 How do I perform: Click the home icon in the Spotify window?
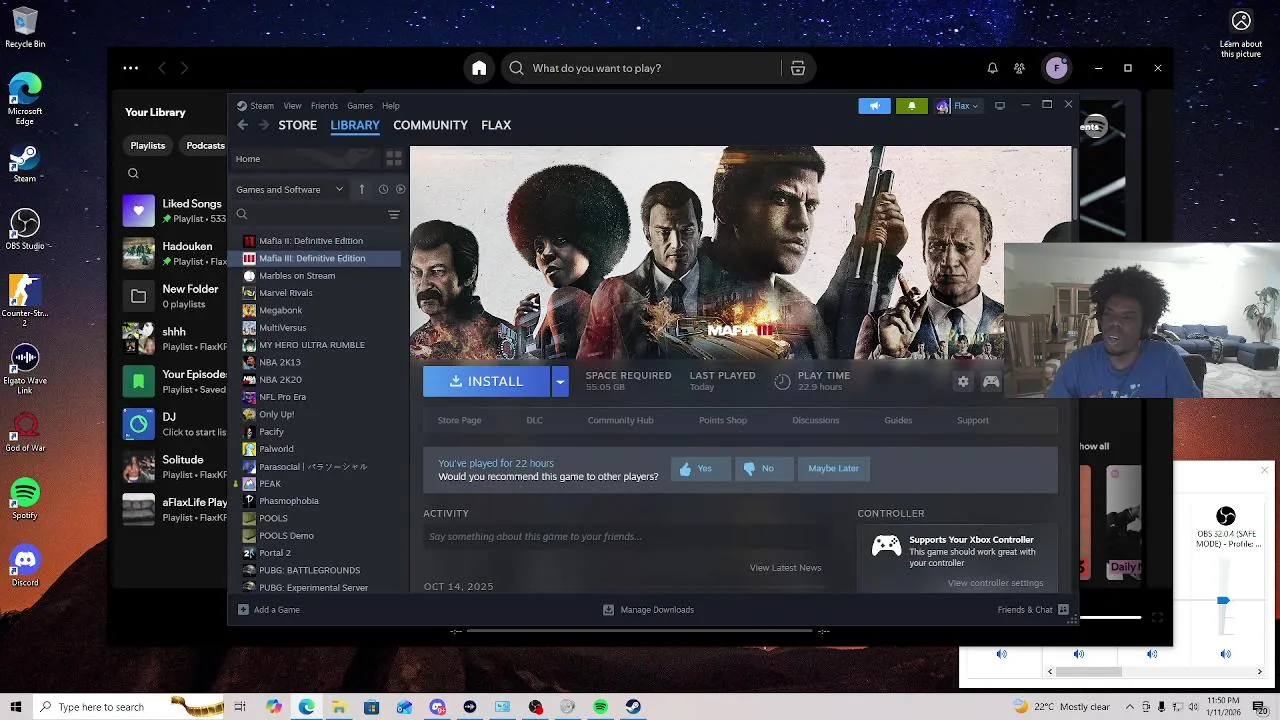479,68
